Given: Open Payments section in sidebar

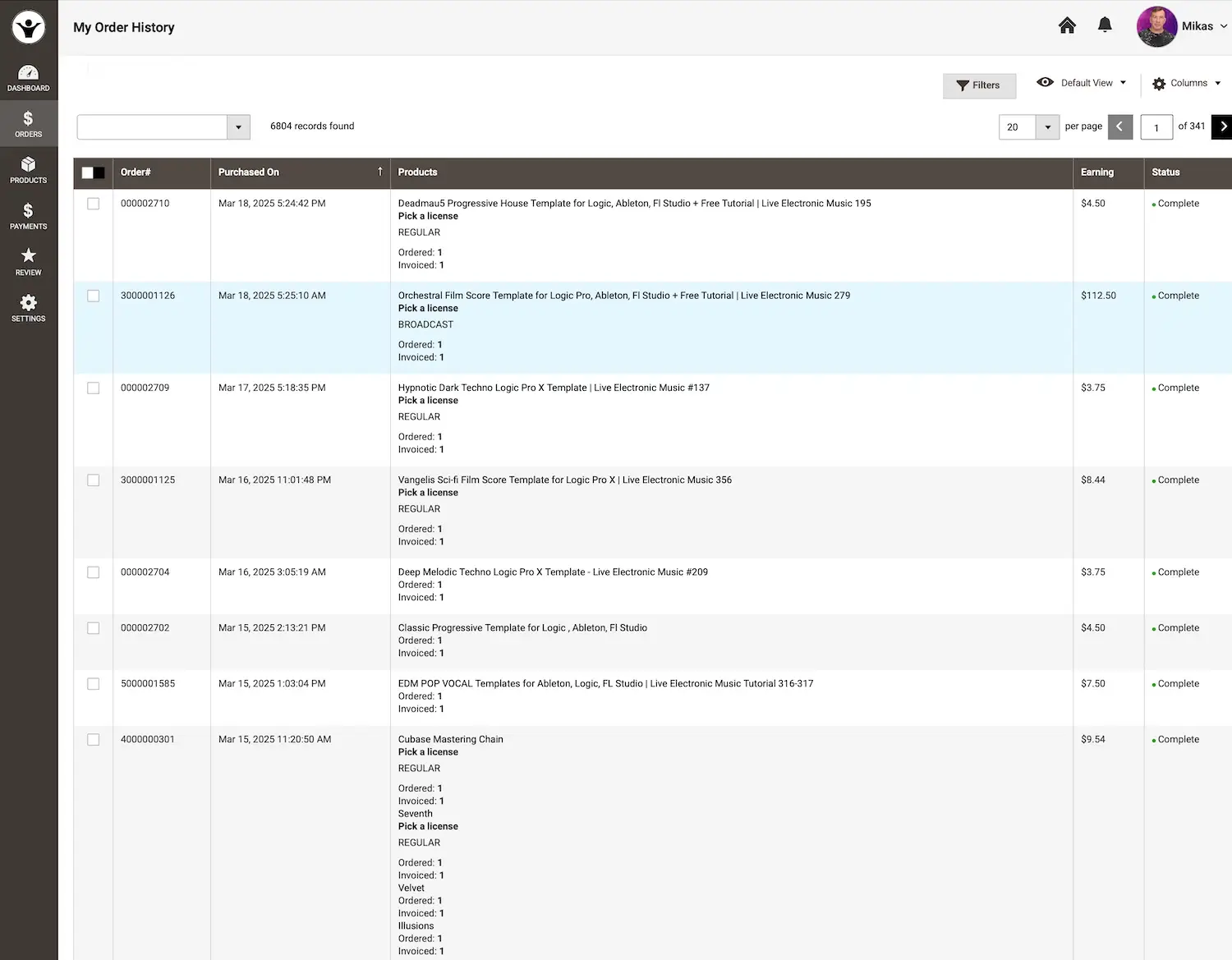Looking at the screenshot, I should 29,216.
